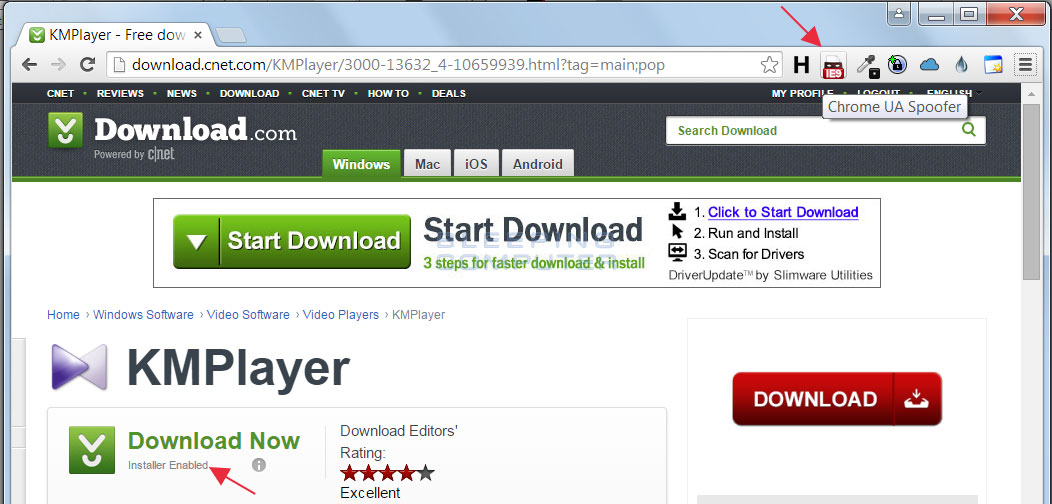Click the Download Now link
Viewport: 1052px width, 504px height.
(214, 440)
